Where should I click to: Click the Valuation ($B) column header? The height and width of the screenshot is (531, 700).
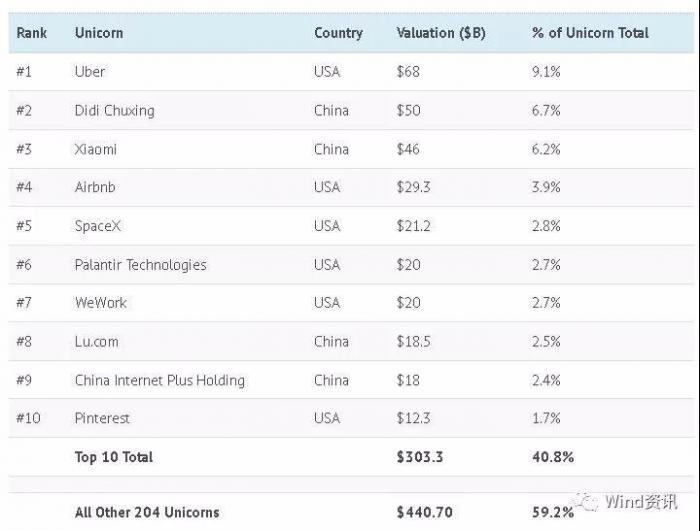tap(440, 33)
